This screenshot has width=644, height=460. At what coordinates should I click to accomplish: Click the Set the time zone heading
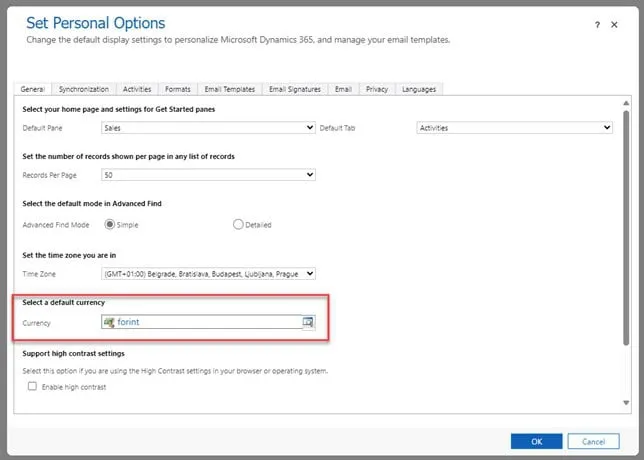click(69, 255)
